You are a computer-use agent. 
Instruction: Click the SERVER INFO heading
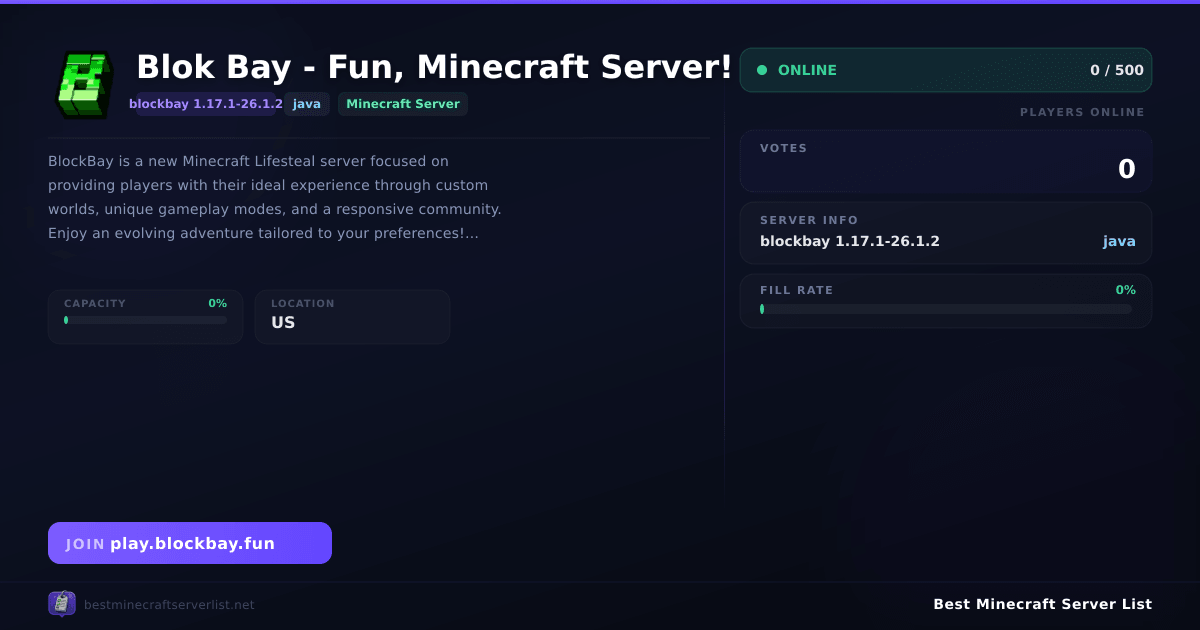[x=809, y=220]
